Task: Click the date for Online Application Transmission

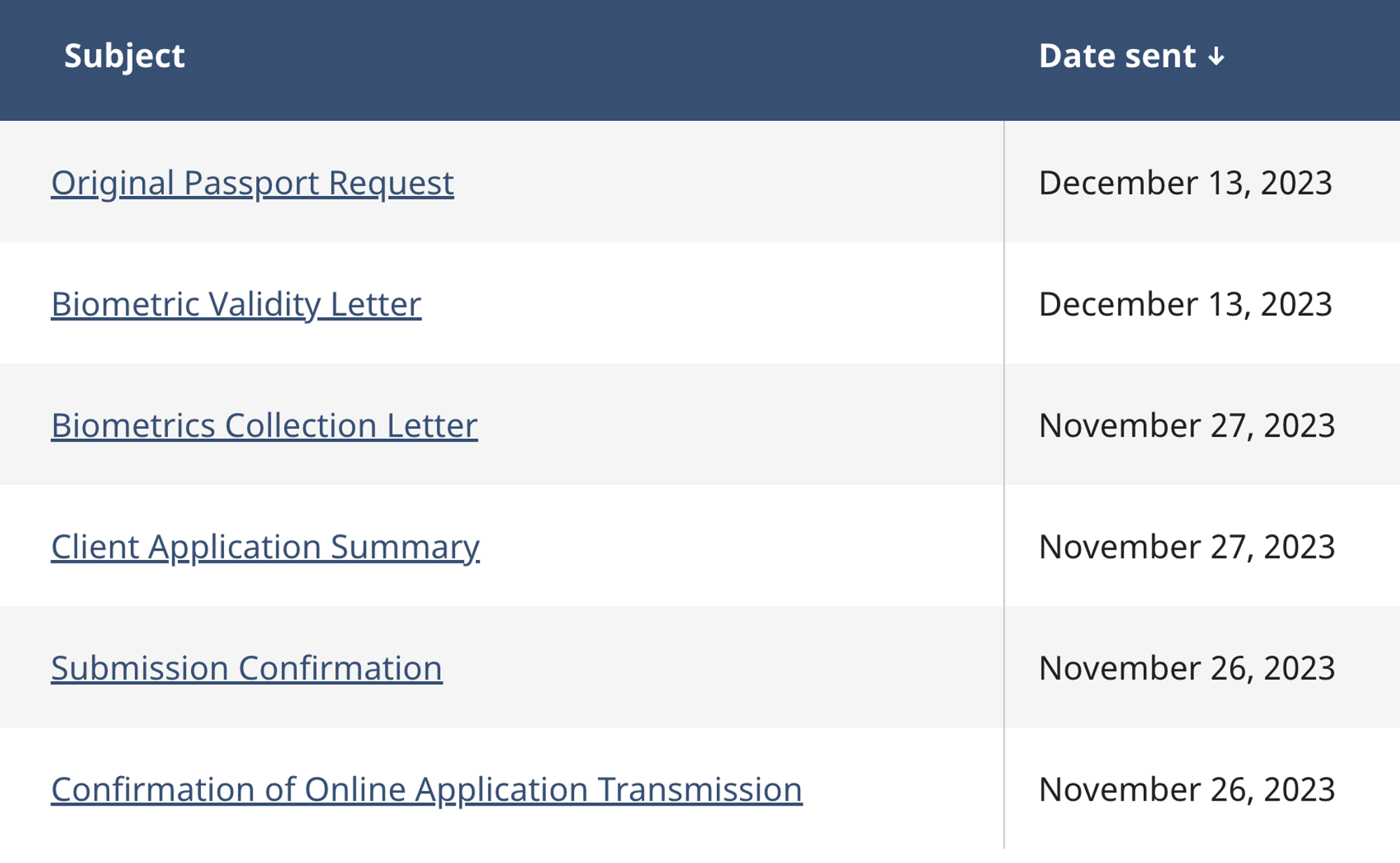Action: [x=1186, y=790]
